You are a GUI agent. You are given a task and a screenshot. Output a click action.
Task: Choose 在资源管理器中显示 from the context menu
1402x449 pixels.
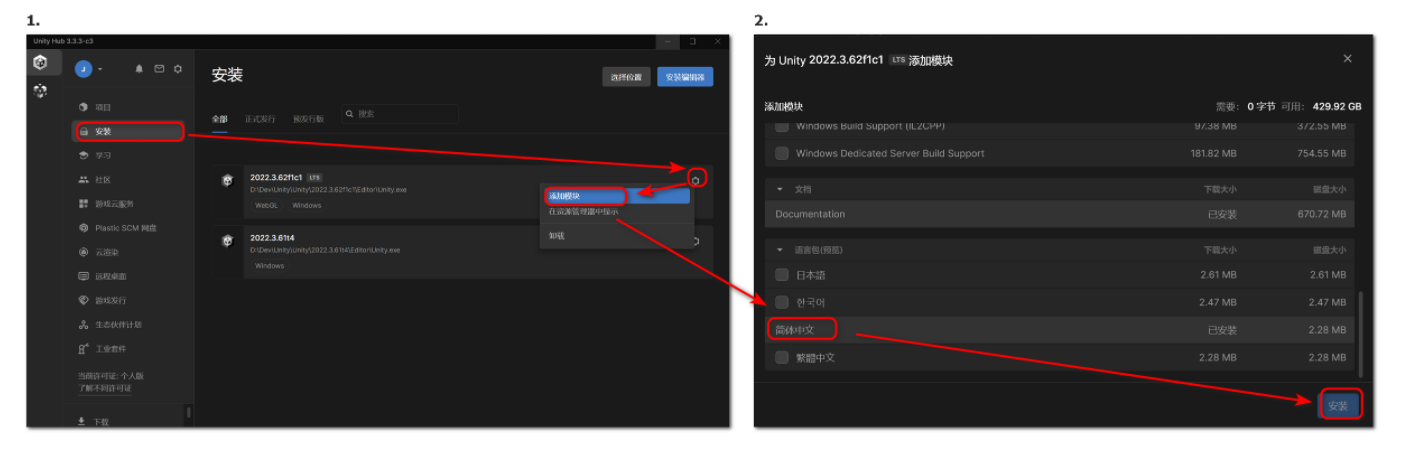(616, 211)
